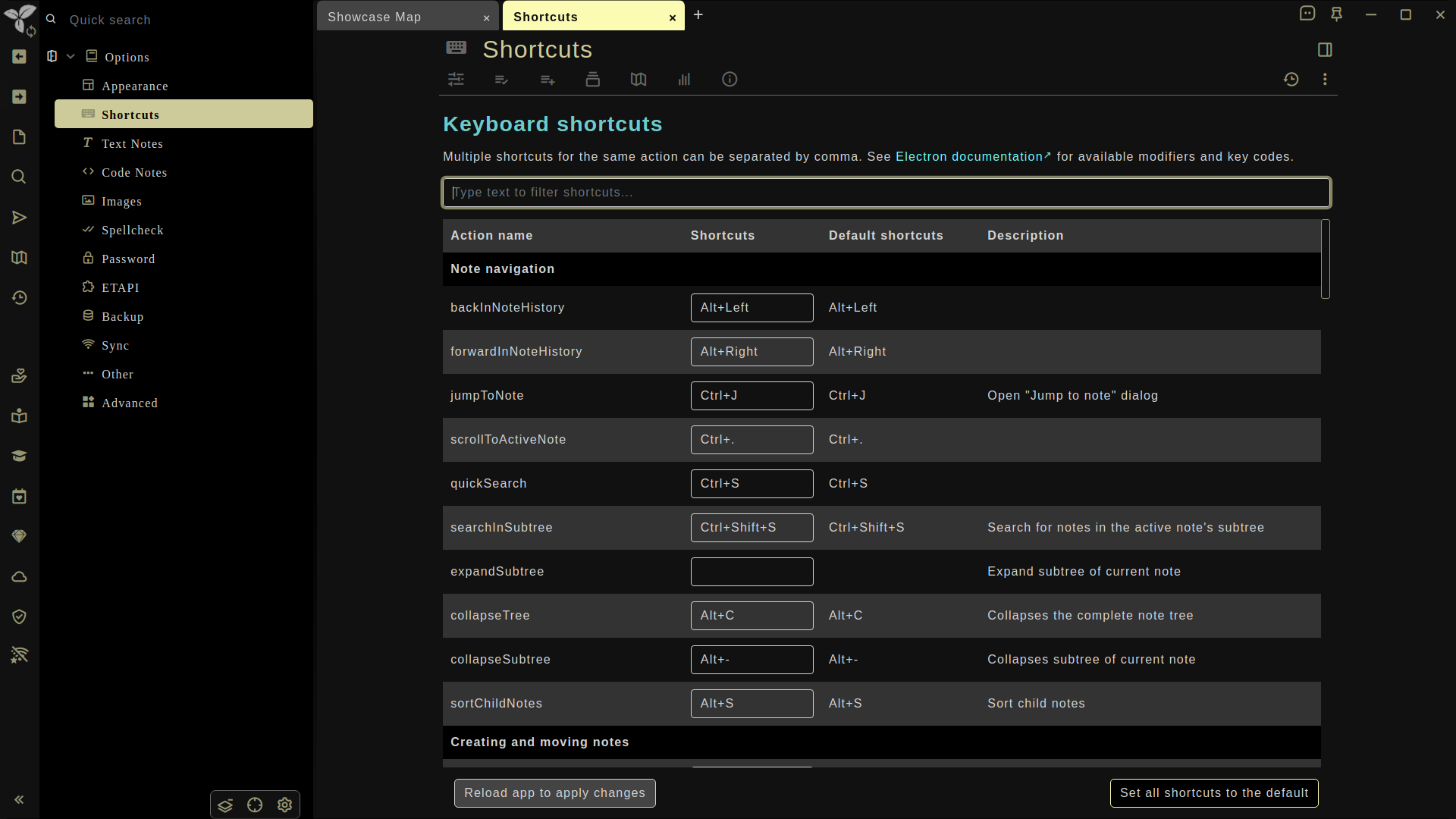Screen dimensions: 1456x819
Task: Click the shortcuts table scrollbar thumb
Action: point(1326,259)
